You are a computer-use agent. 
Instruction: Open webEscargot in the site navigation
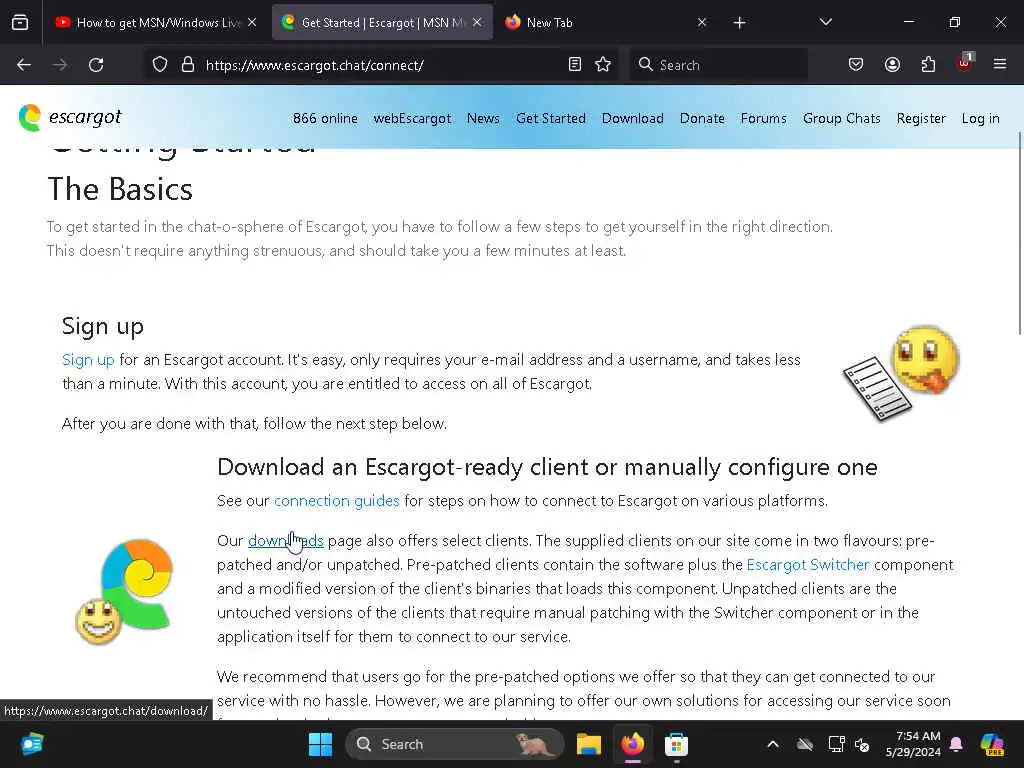pos(412,118)
